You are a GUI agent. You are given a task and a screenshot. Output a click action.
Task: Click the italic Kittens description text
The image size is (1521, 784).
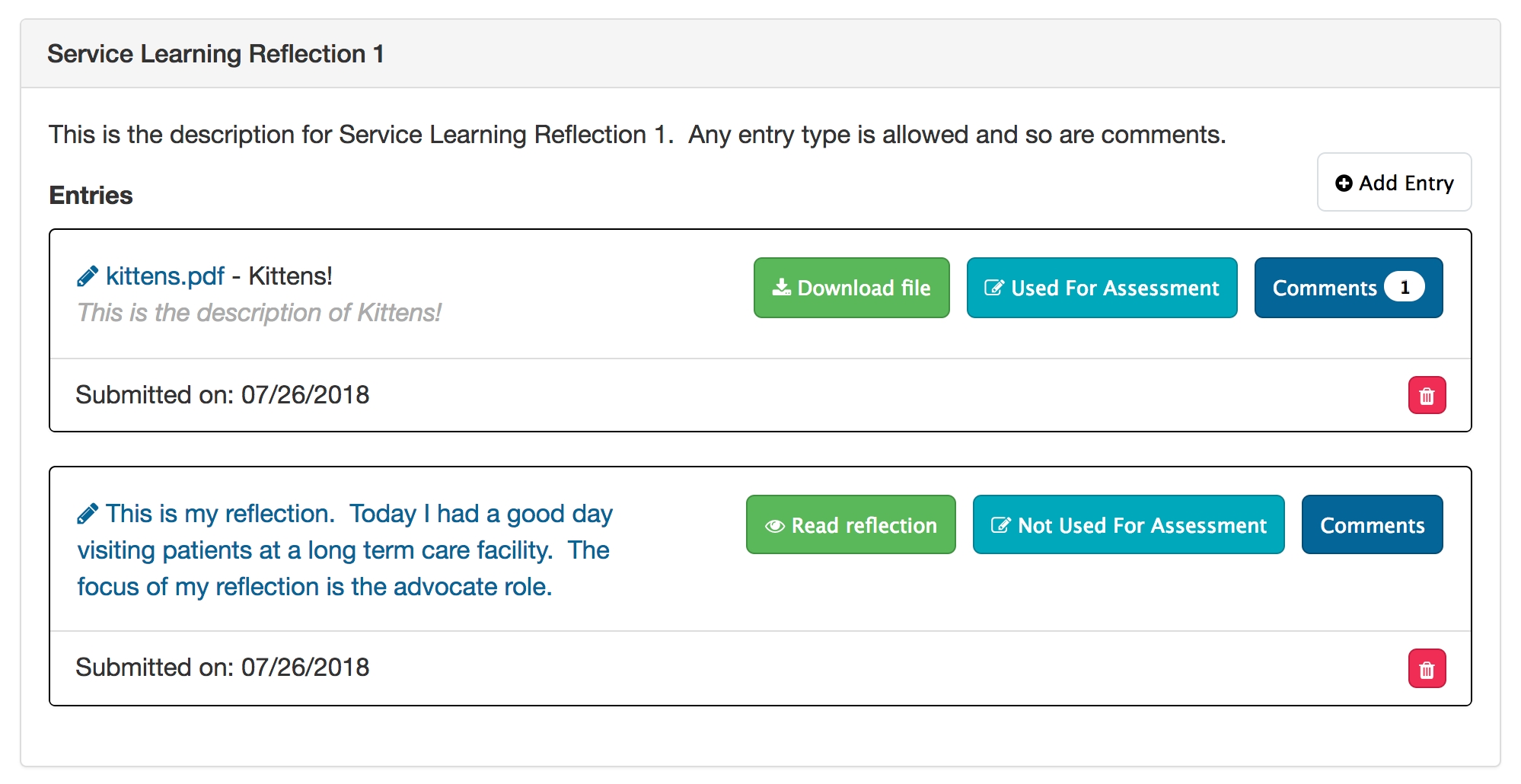pyautogui.click(x=259, y=313)
